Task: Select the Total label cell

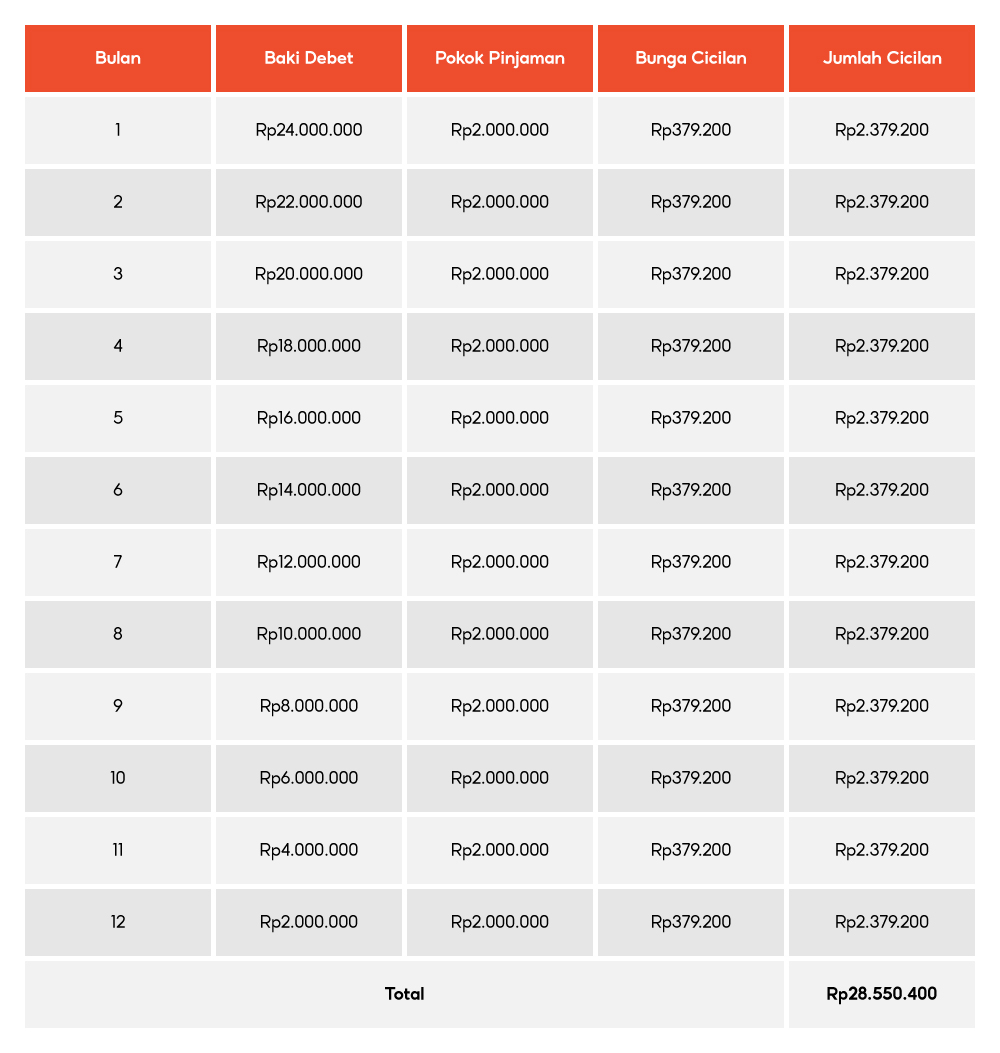Action: point(405,994)
